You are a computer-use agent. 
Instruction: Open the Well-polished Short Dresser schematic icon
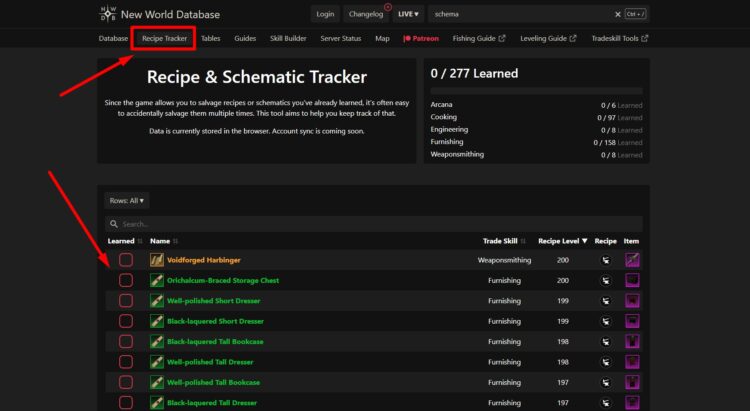click(x=156, y=300)
